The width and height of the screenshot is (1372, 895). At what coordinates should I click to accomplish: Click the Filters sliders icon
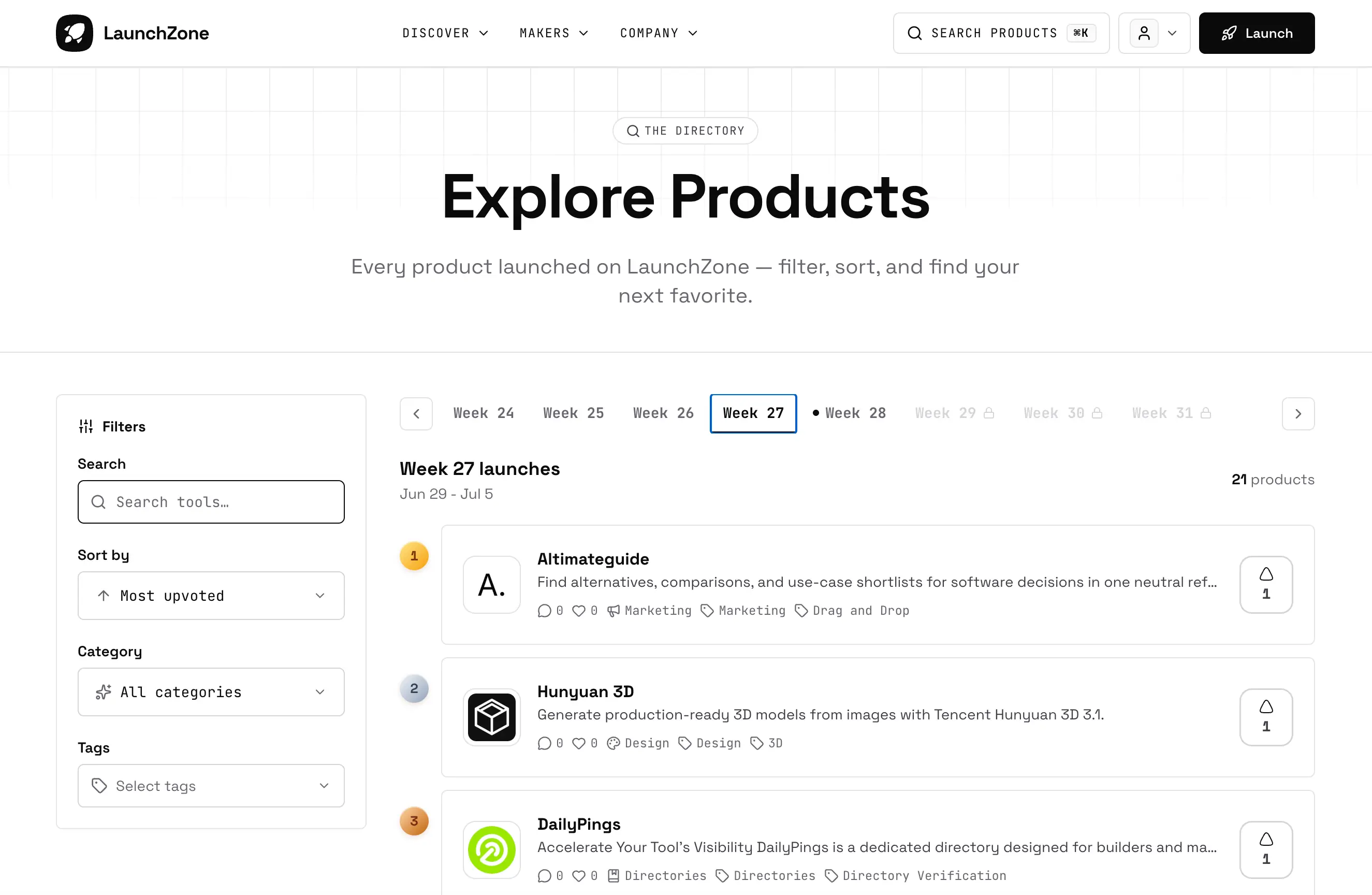[x=86, y=426]
